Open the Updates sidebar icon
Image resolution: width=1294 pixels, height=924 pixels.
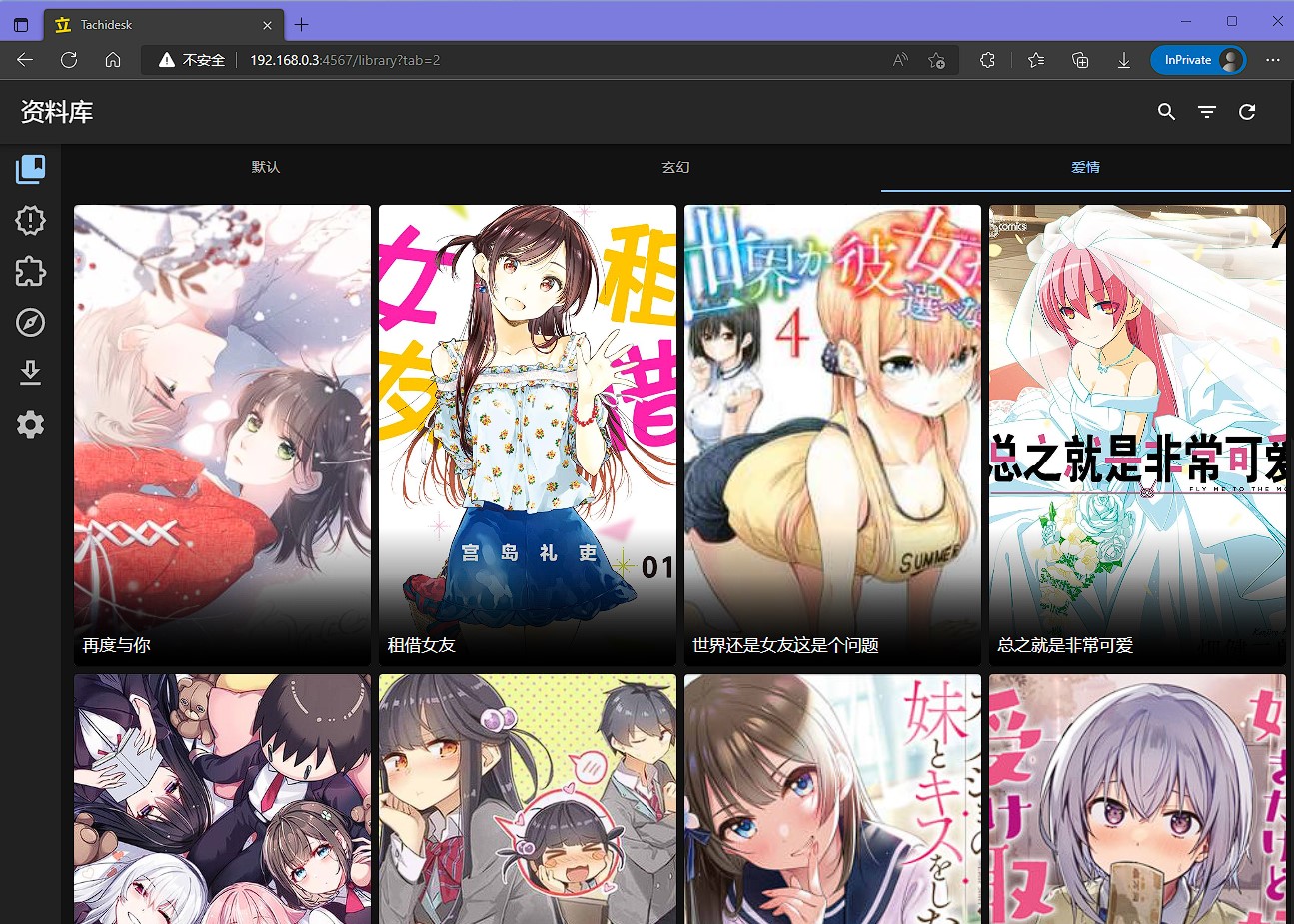(31, 220)
